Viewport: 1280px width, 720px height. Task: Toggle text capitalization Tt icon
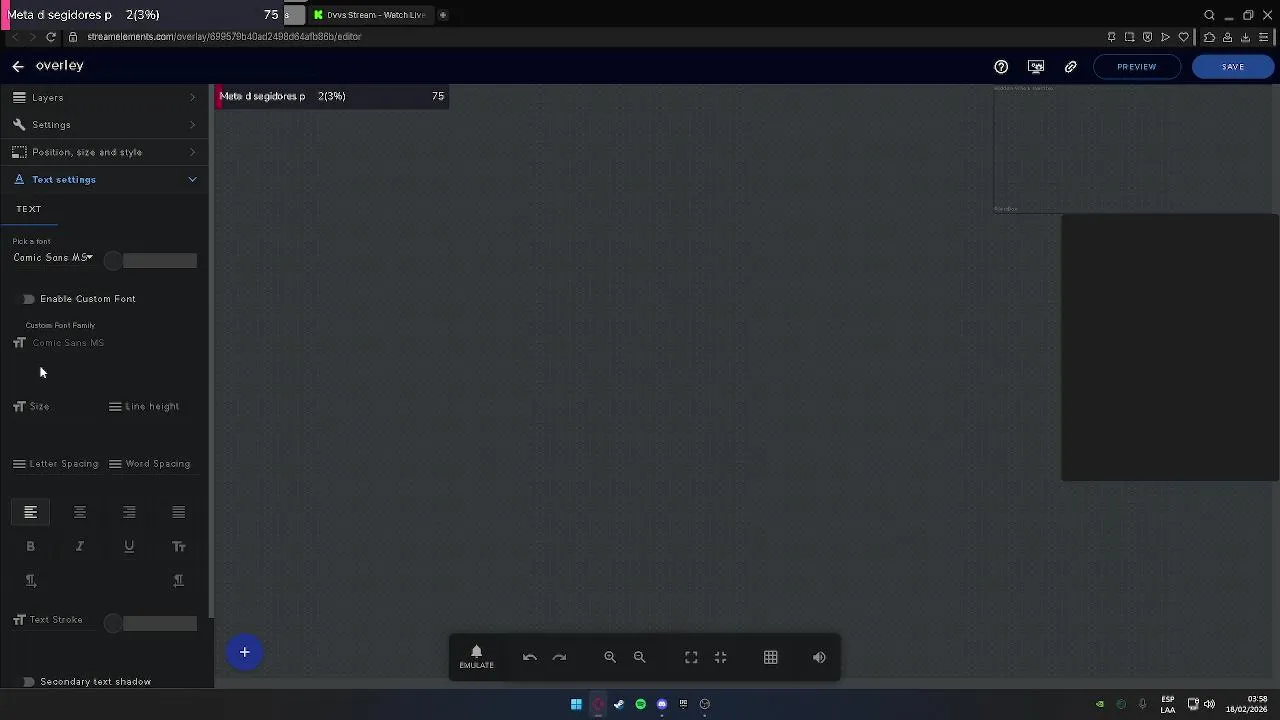[x=179, y=547]
